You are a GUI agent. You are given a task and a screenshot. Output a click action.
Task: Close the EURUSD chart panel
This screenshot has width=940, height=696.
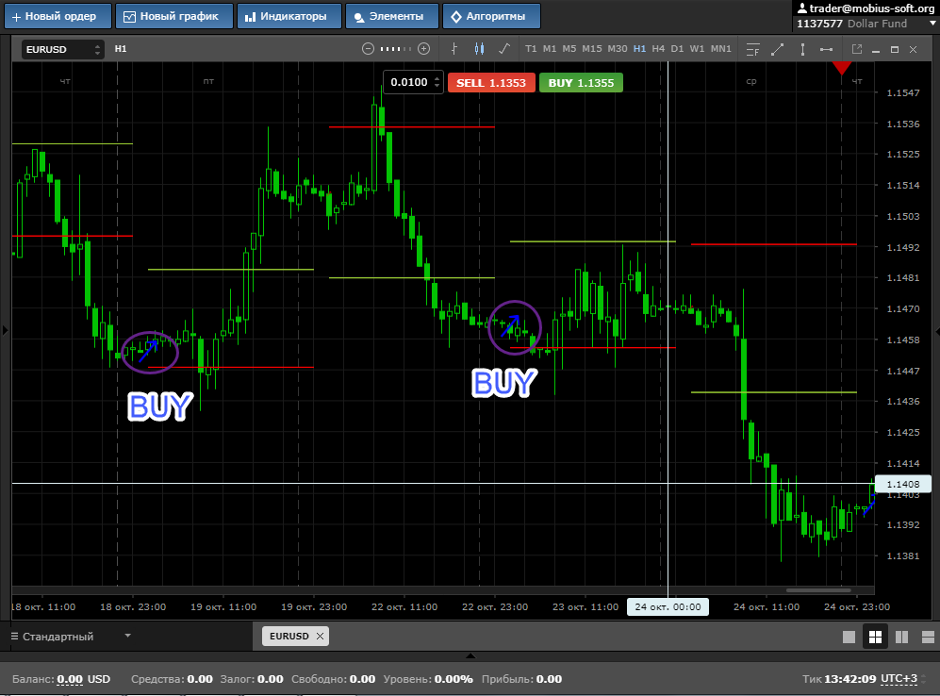[913, 50]
